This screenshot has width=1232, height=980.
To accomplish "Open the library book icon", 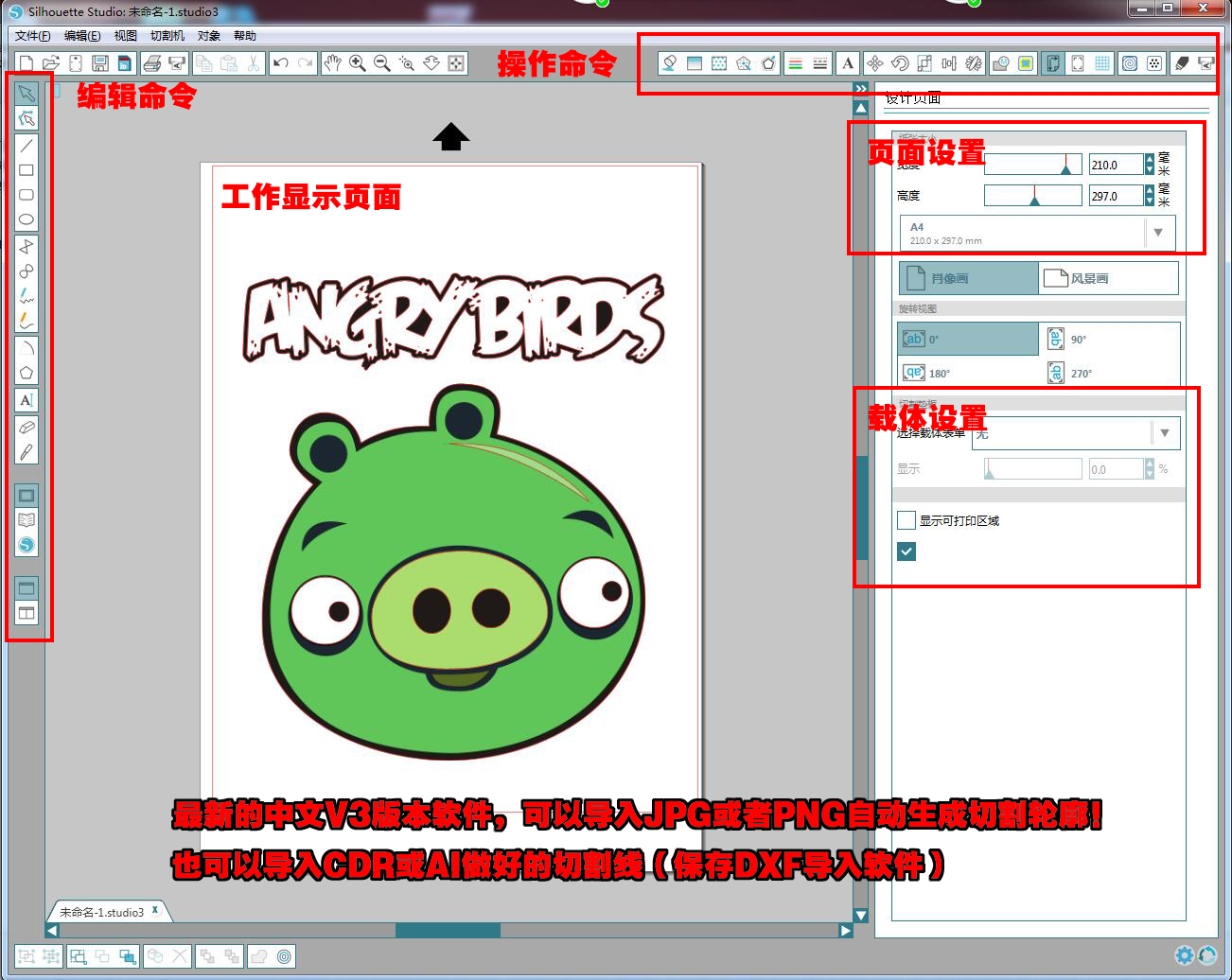I will [x=26, y=519].
